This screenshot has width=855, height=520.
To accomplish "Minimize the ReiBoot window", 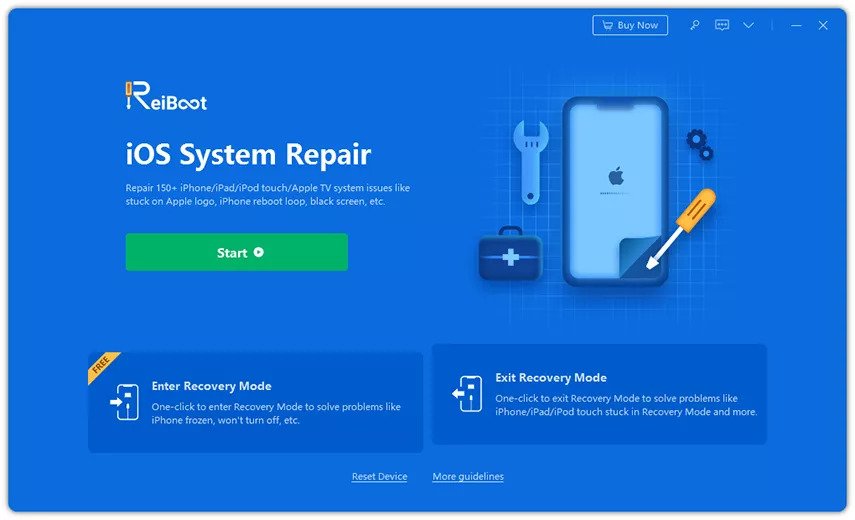I will (x=796, y=25).
